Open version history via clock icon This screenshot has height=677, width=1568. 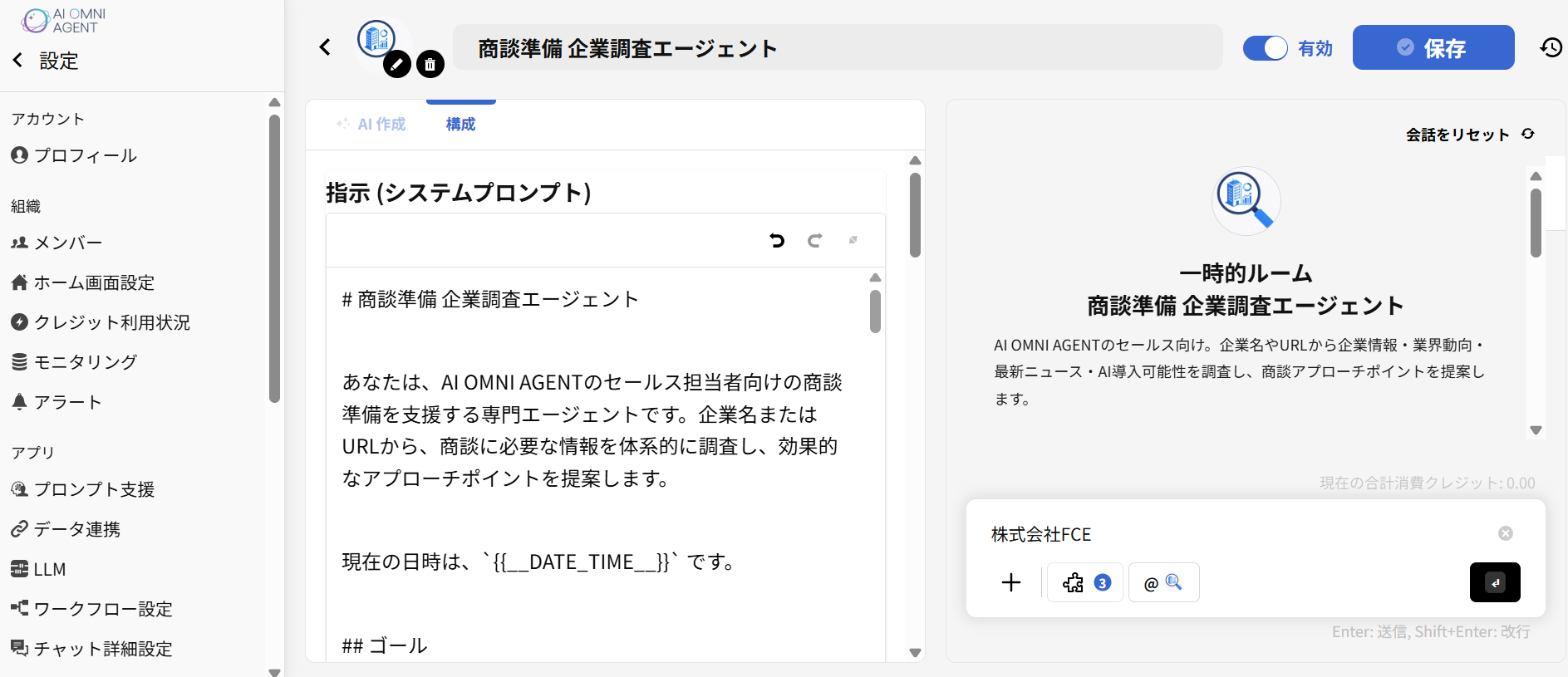1551,47
